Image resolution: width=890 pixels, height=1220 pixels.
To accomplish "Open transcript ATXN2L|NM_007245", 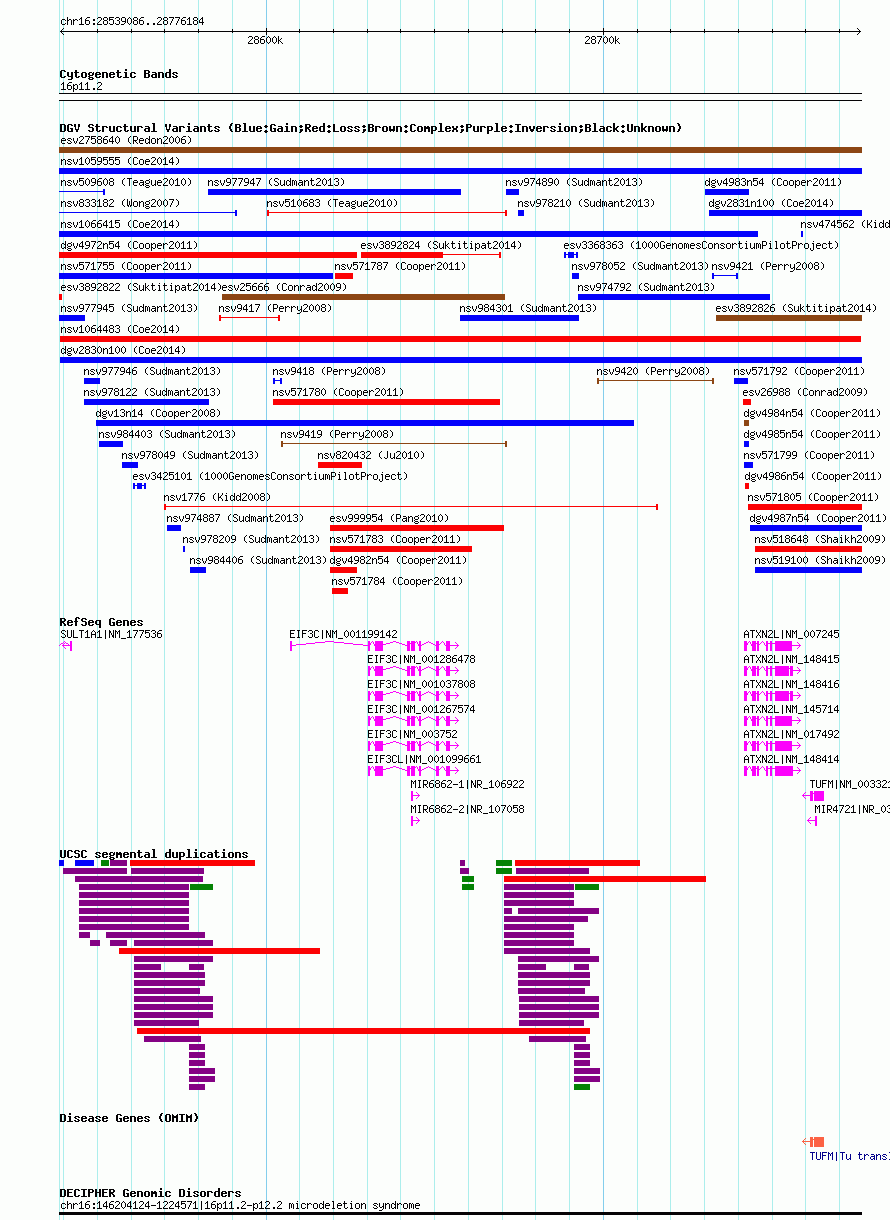I will (791, 634).
